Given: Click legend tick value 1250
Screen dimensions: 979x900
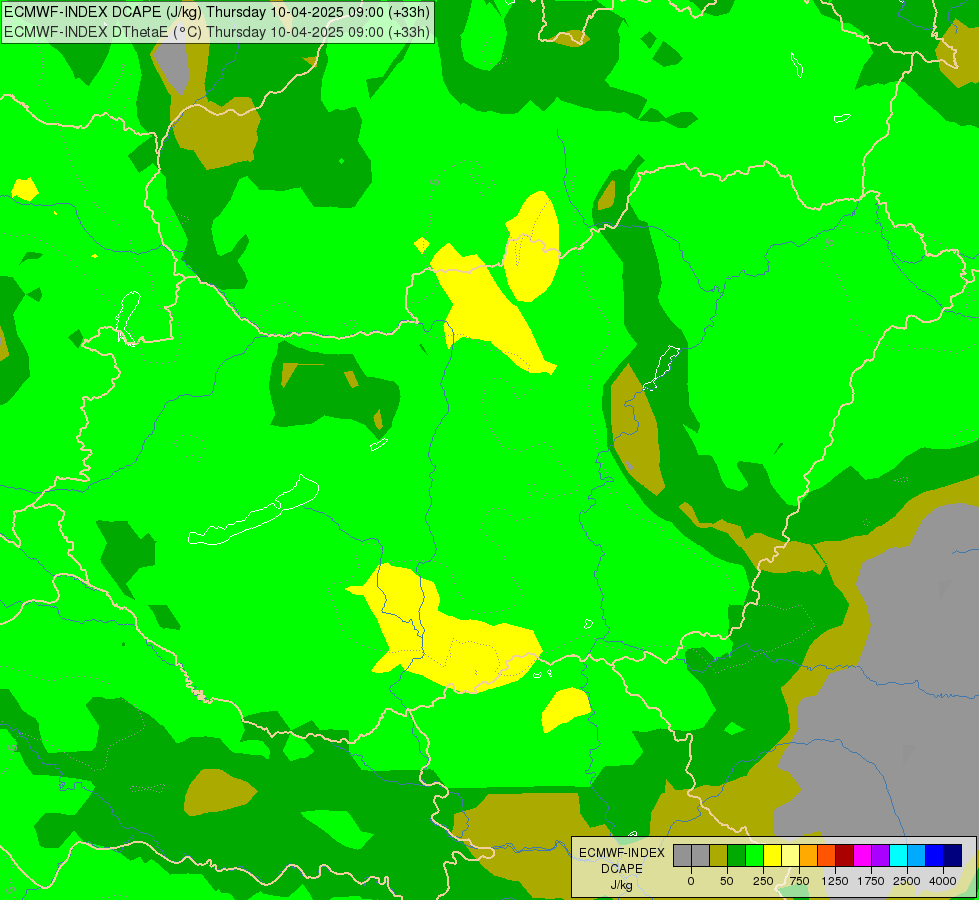Looking at the screenshot, I should (x=835, y=881).
